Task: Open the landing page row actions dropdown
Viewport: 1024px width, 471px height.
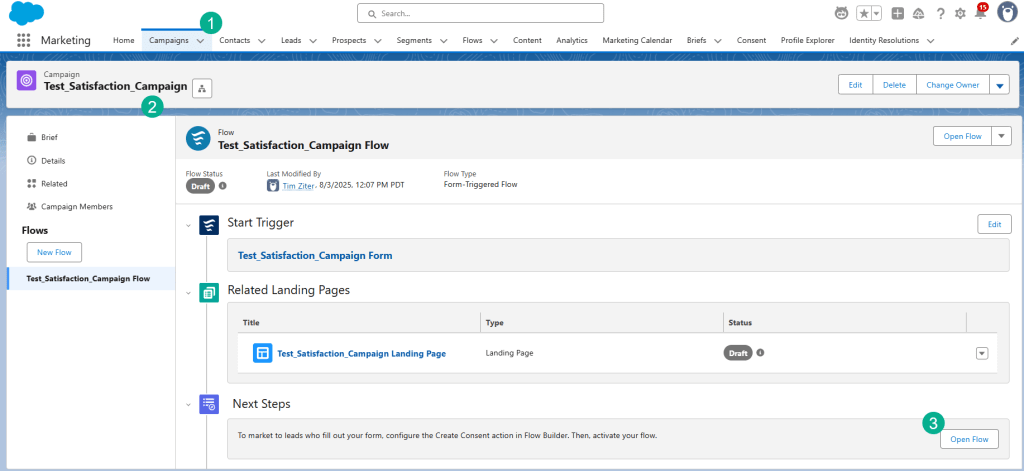Action: tap(981, 353)
